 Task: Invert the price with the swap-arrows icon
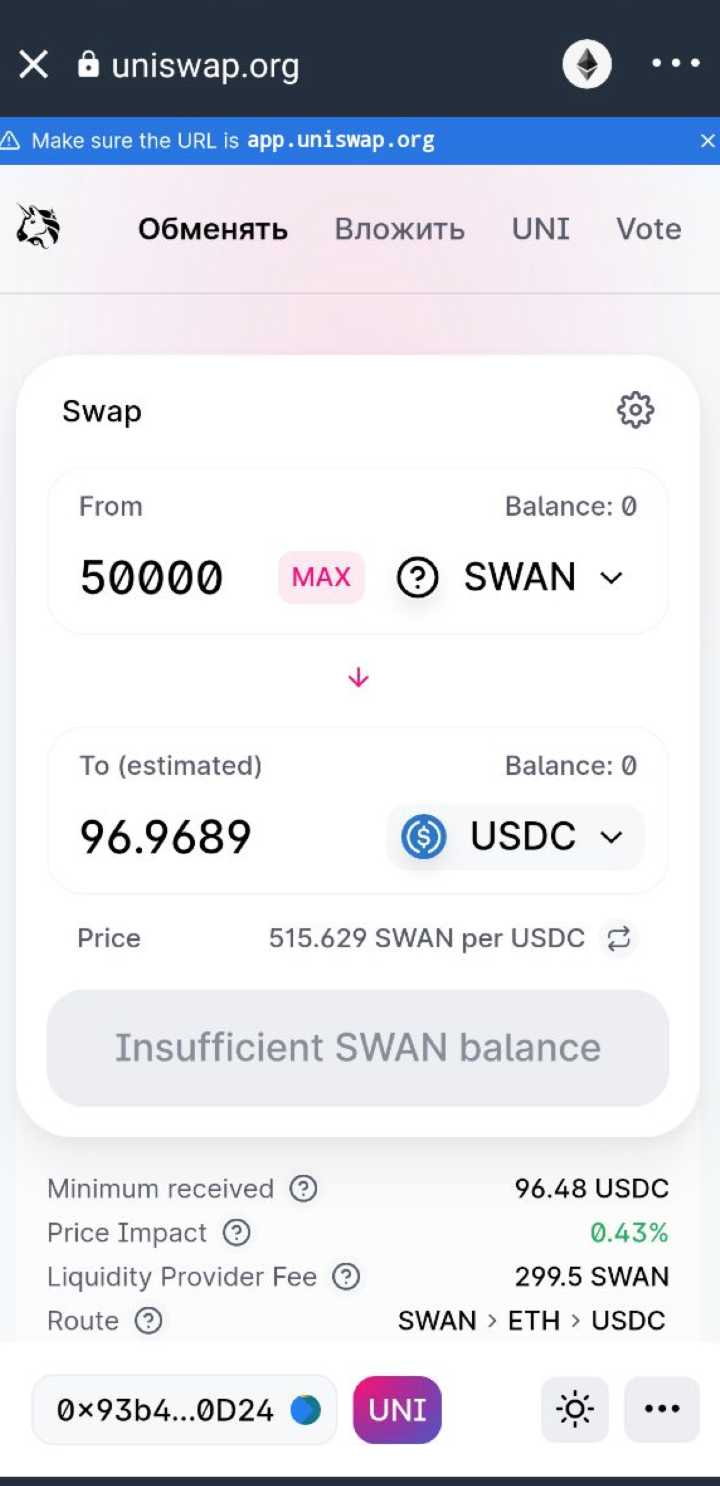click(619, 938)
